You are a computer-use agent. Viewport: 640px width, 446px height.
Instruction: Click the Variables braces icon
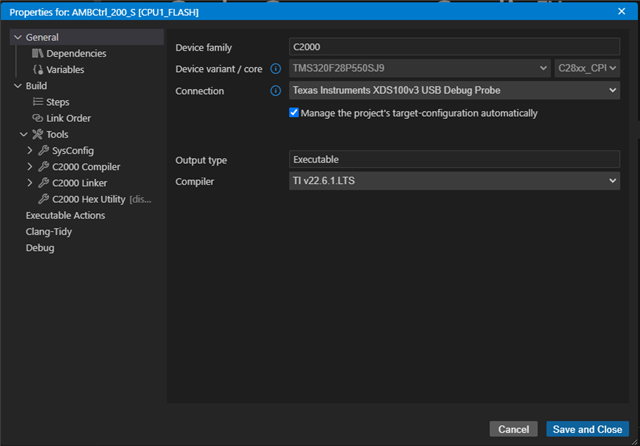coord(38,70)
